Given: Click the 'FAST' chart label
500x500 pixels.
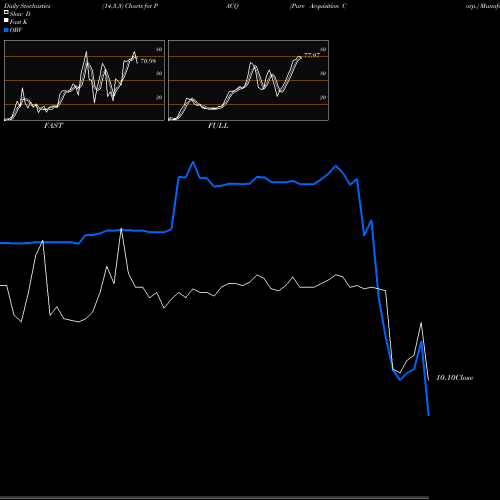Looking at the screenshot, I should coord(54,126).
